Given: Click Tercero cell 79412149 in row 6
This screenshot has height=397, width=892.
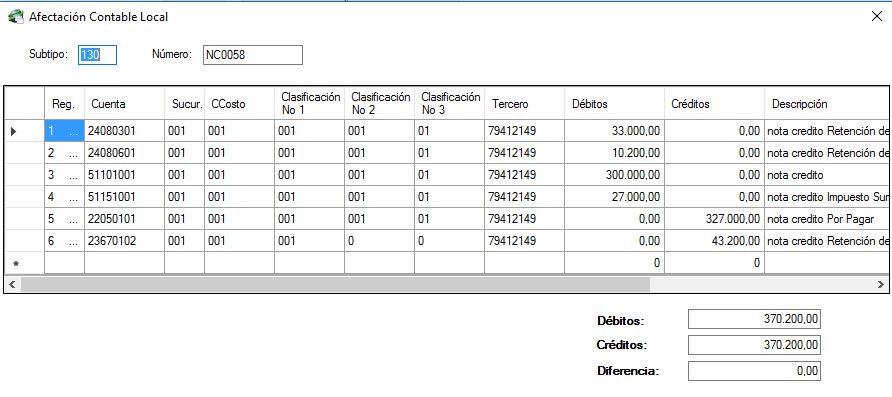Looking at the screenshot, I should (x=524, y=241).
